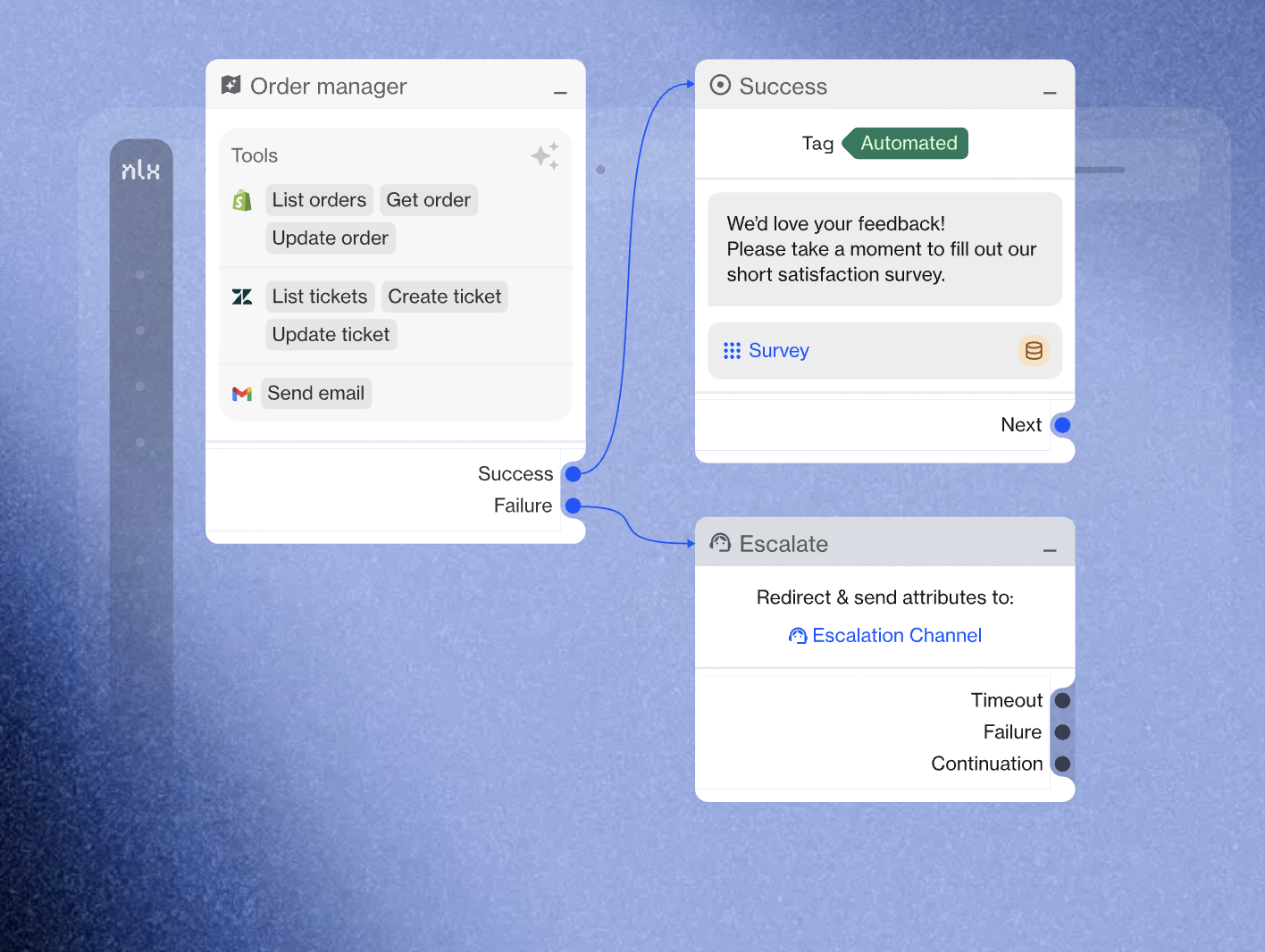Select the Order manager Failure output port
Image resolution: width=1265 pixels, height=952 pixels.
click(x=574, y=506)
